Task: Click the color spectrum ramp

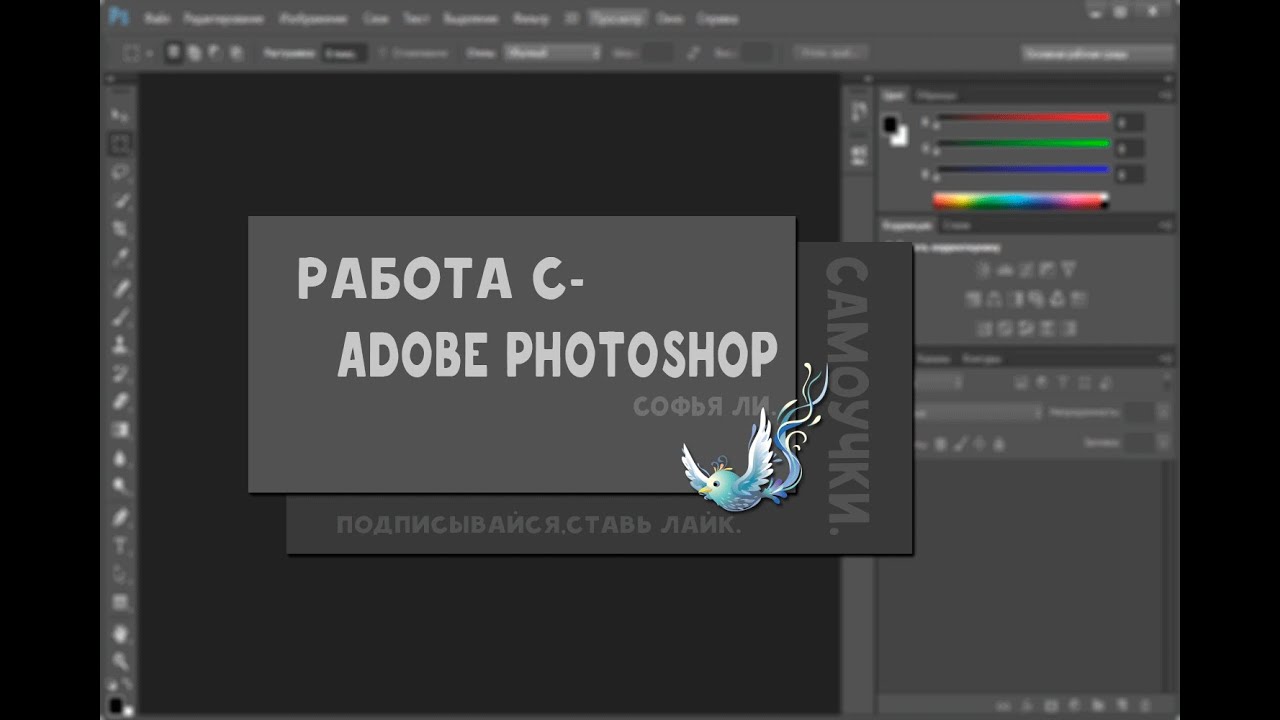Action: 1021,201
